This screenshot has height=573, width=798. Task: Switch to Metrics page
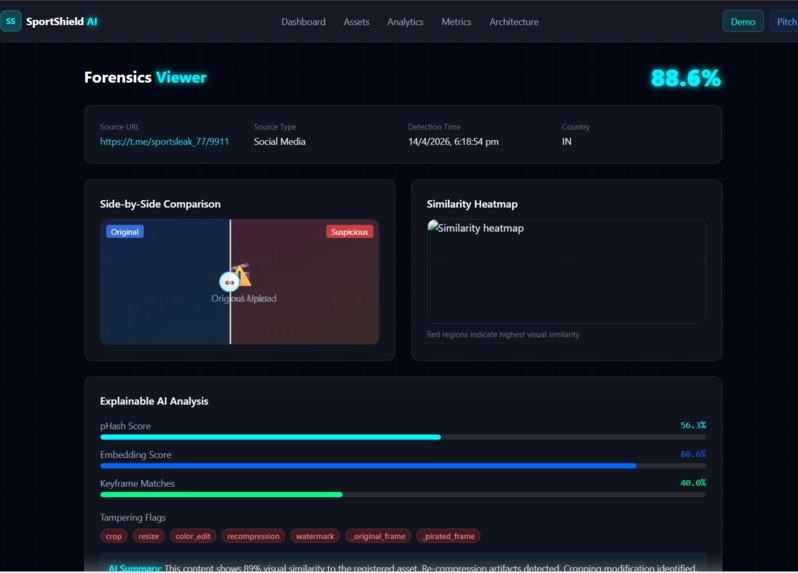456,22
